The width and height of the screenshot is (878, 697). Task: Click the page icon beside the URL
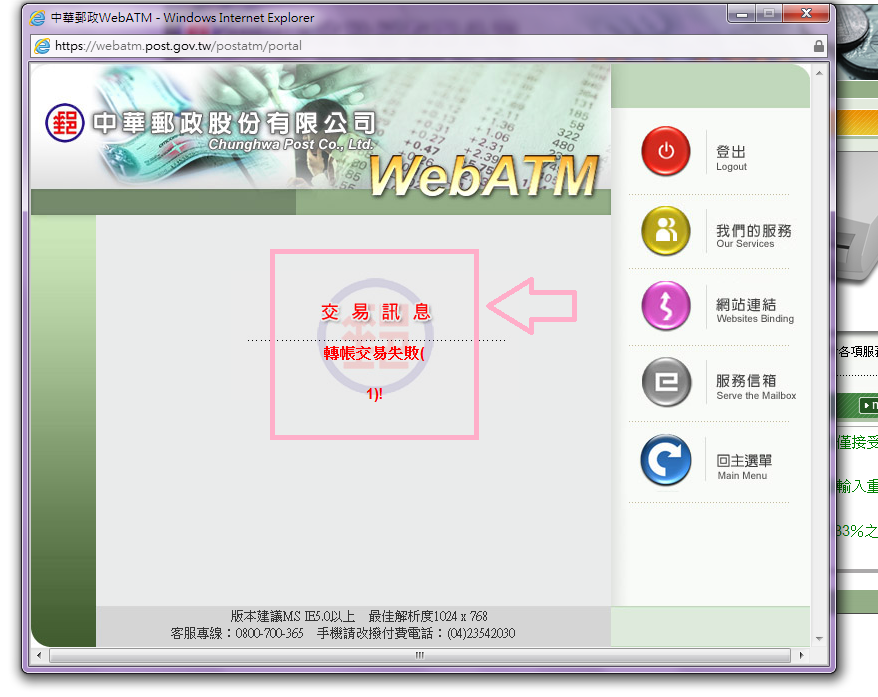coord(43,46)
